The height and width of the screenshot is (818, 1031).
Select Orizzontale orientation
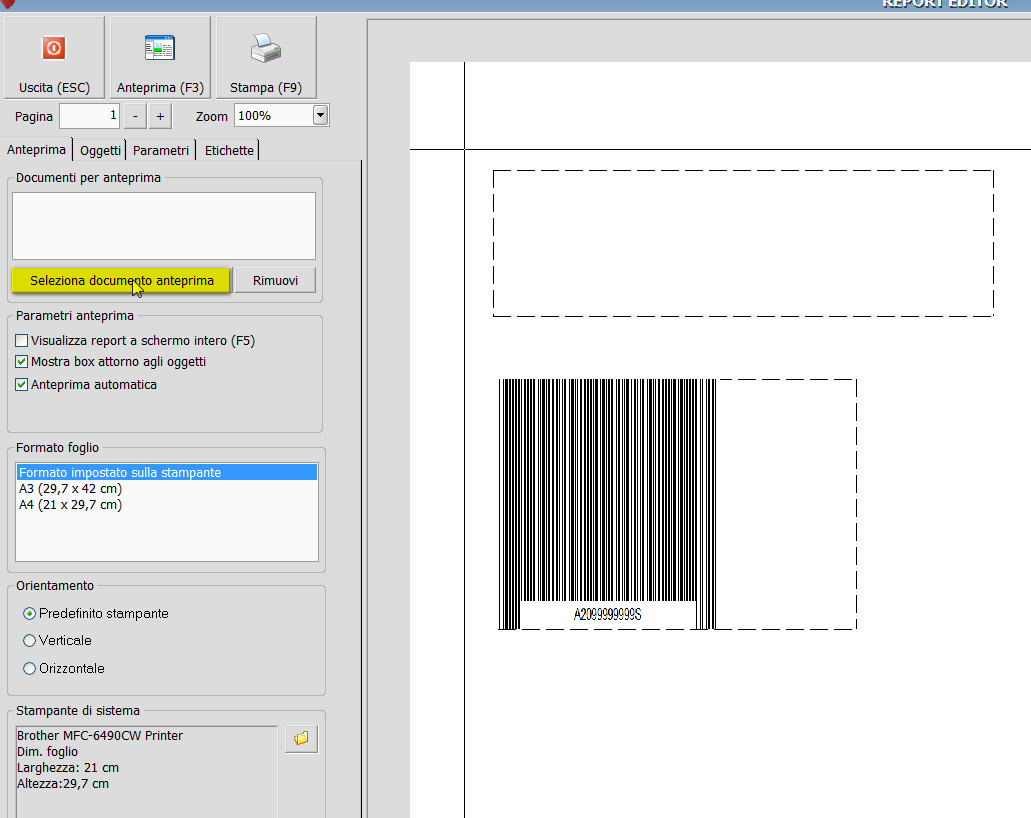30,669
